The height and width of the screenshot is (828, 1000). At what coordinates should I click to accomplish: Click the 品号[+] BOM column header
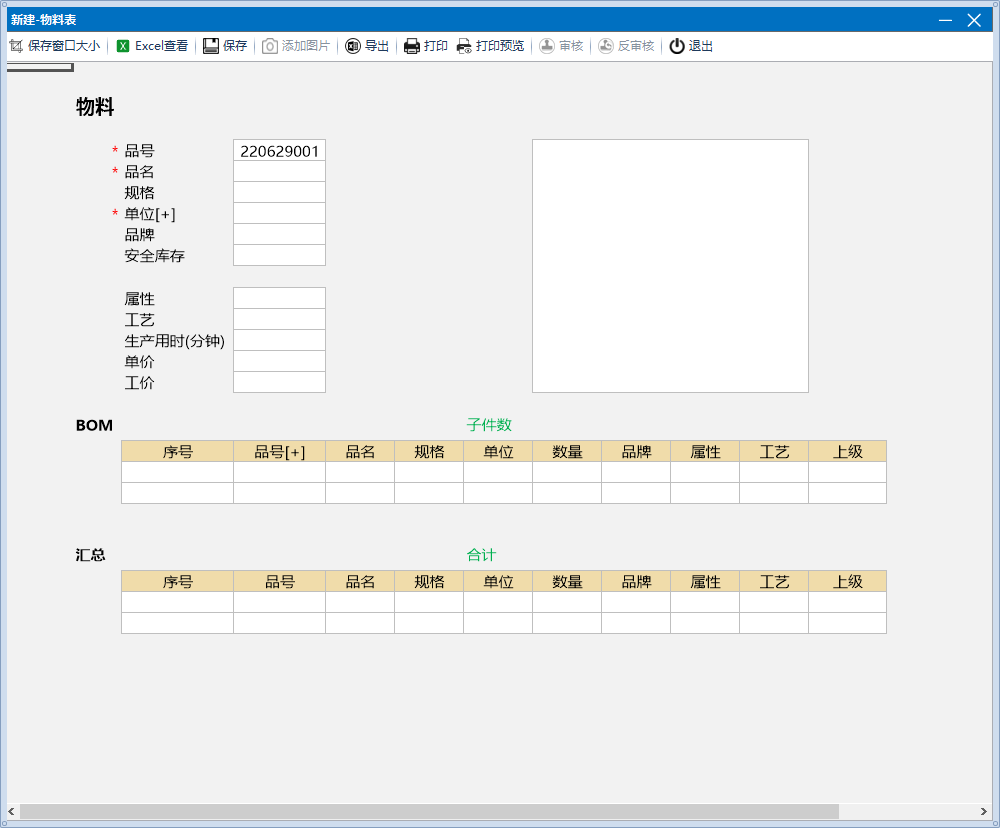tap(279, 452)
